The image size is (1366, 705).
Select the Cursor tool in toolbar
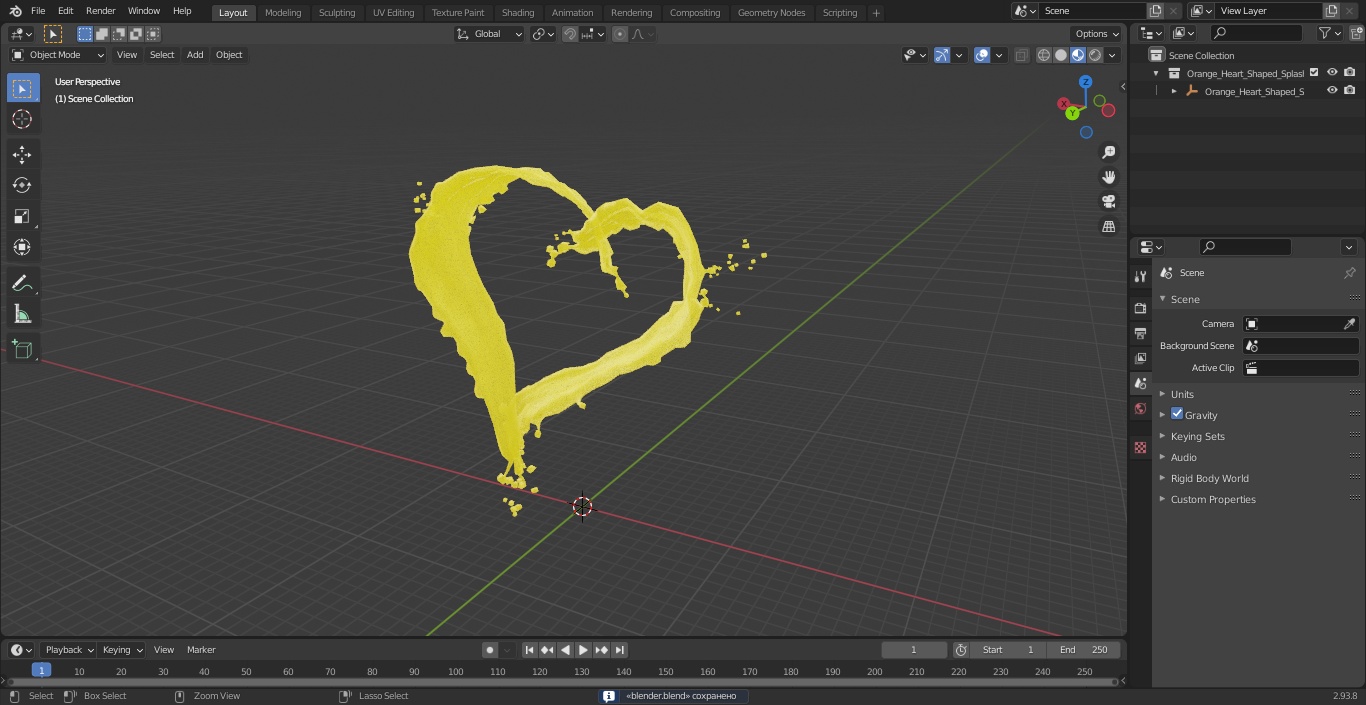click(x=22, y=120)
